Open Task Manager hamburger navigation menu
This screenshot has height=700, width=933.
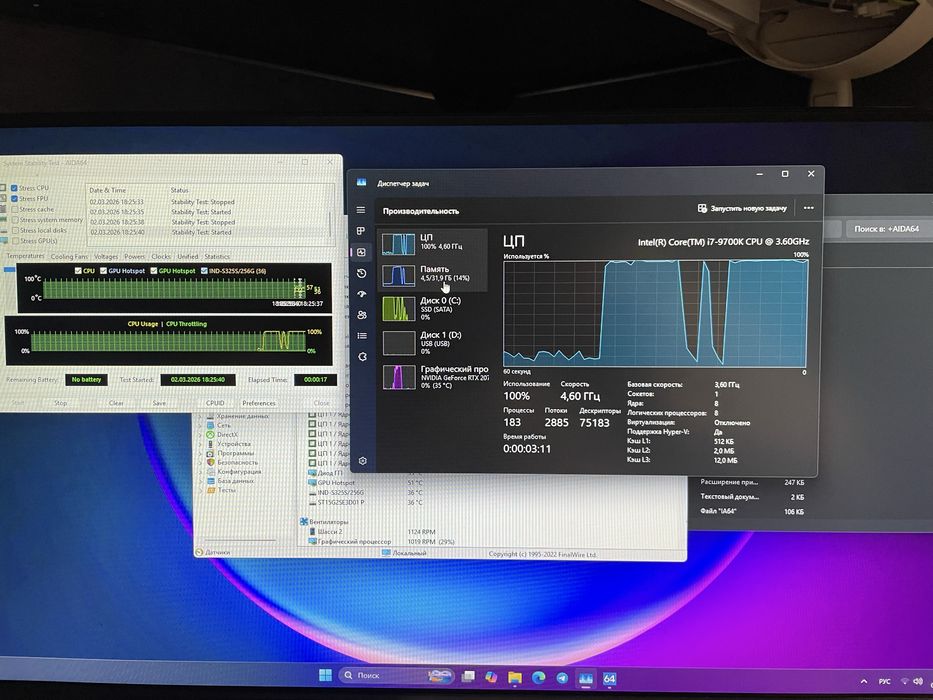(x=361, y=210)
